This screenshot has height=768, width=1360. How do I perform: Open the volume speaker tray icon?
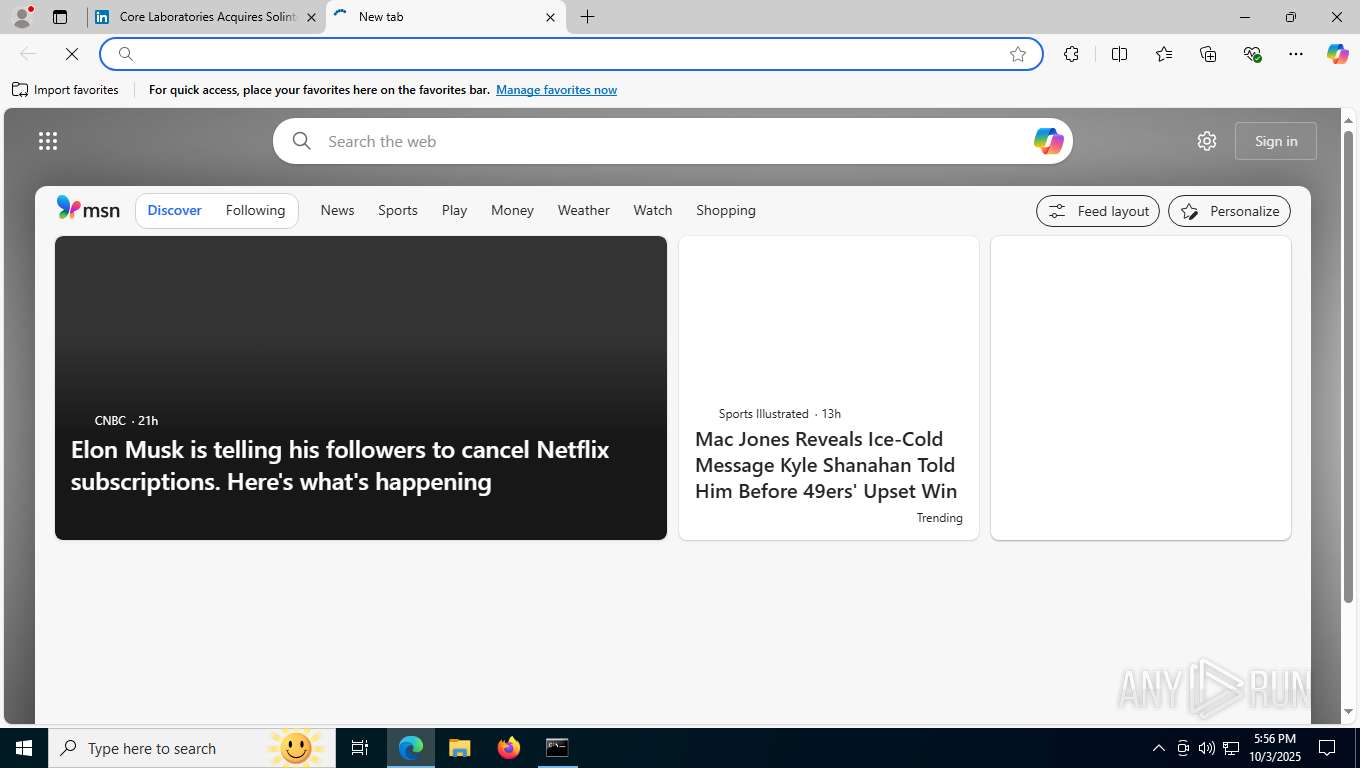pos(1206,748)
